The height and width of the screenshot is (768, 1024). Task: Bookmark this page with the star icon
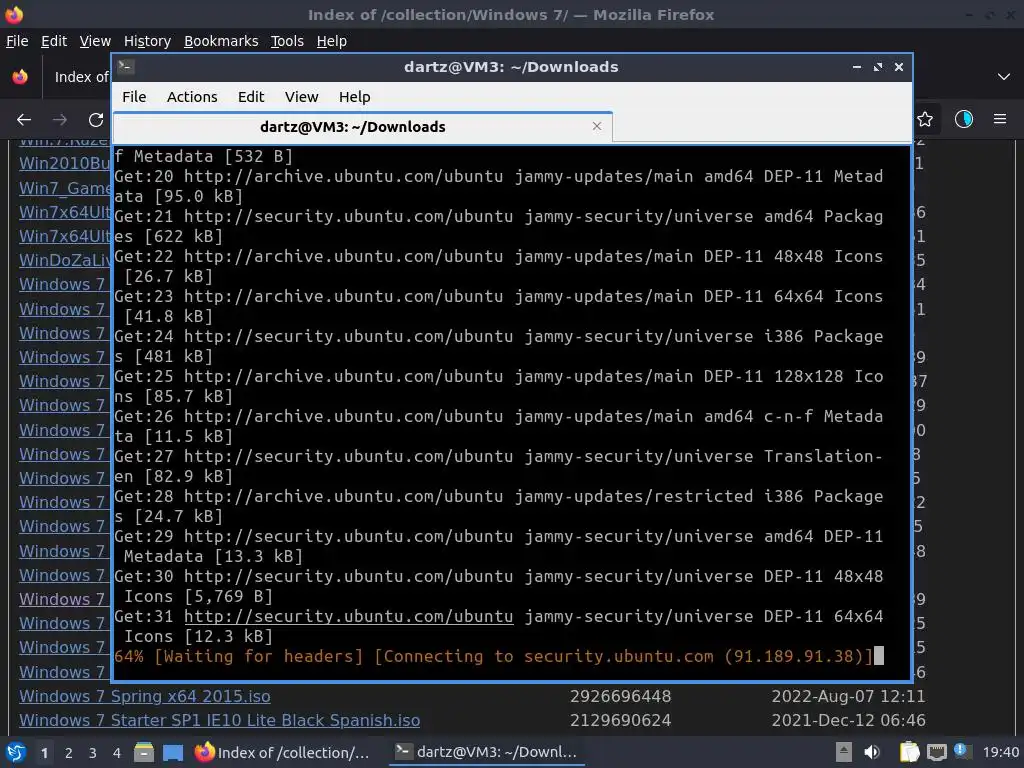925,119
